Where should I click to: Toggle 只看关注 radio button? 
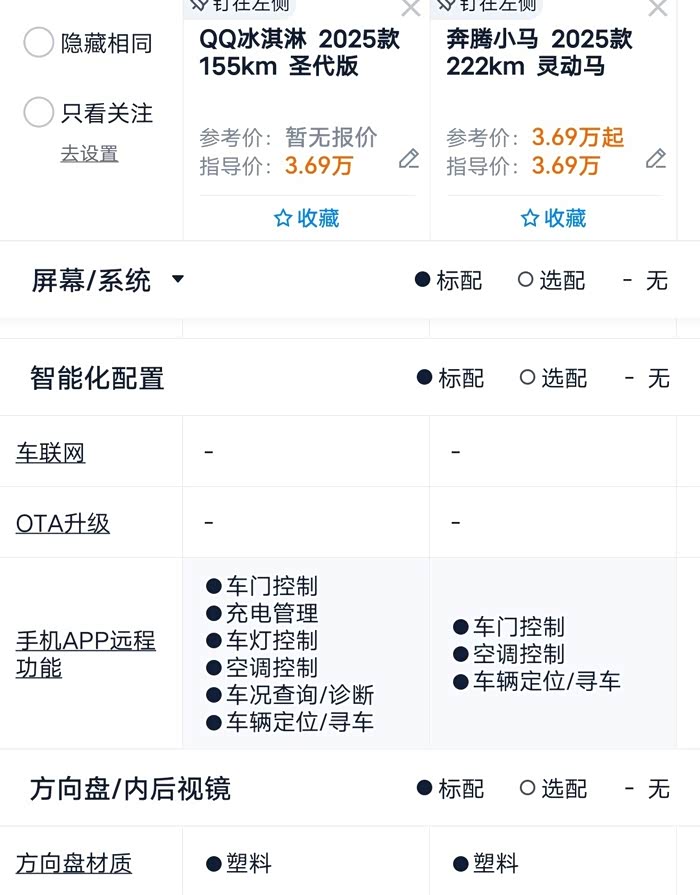[x=38, y=113]
